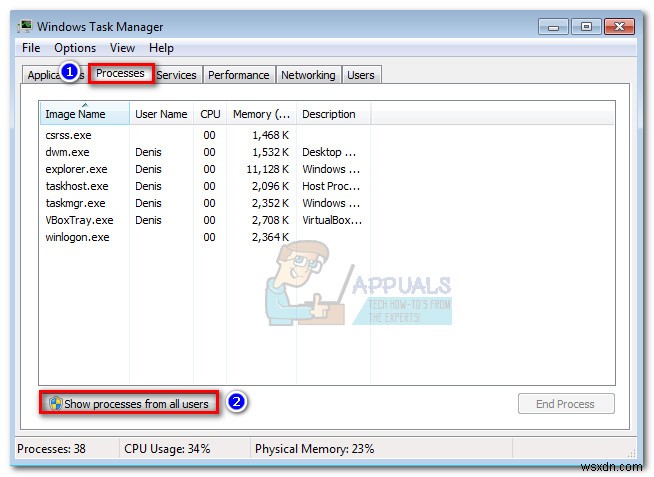The image size is (654, 477).
Task: Click the Desktop ... description cell
Action: coord(329,152)
